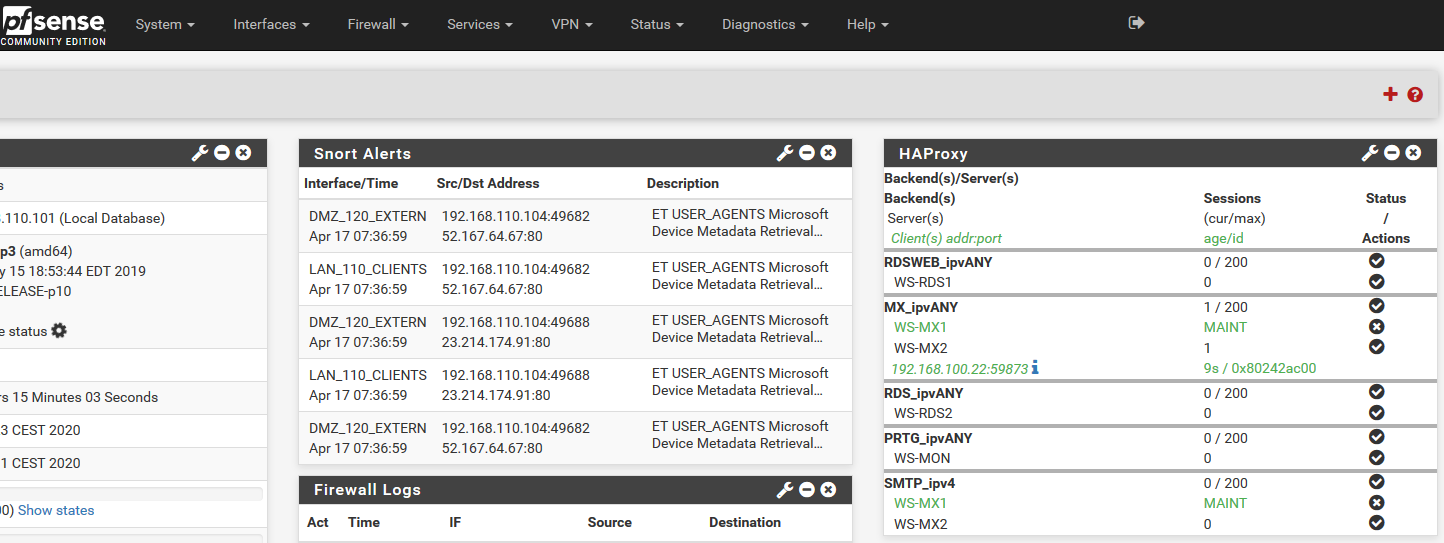Screen dimensions: 1444x543
Task: Minimize the Snort Alerts widget
Action: click(x=807, y=153)
